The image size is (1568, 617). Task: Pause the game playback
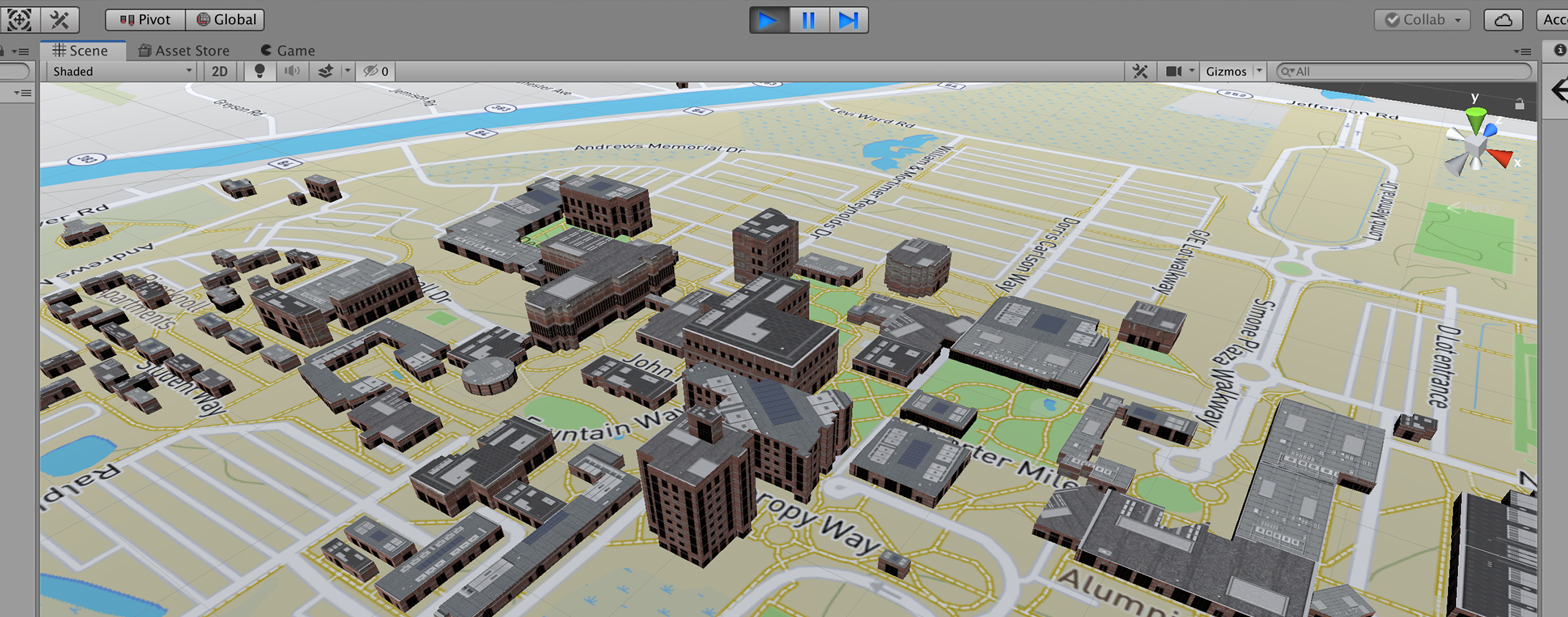(808, 20)
